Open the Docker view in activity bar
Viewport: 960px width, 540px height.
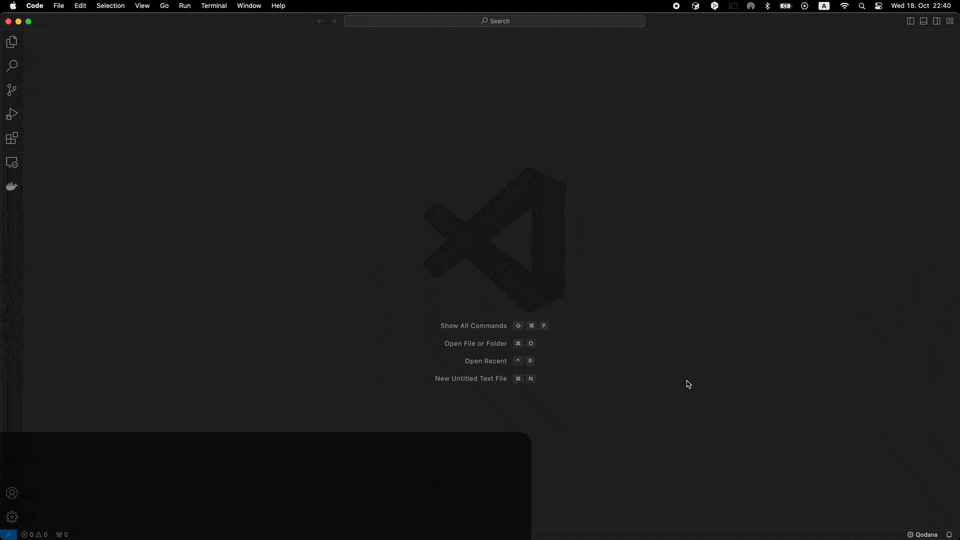click(12, 186)
